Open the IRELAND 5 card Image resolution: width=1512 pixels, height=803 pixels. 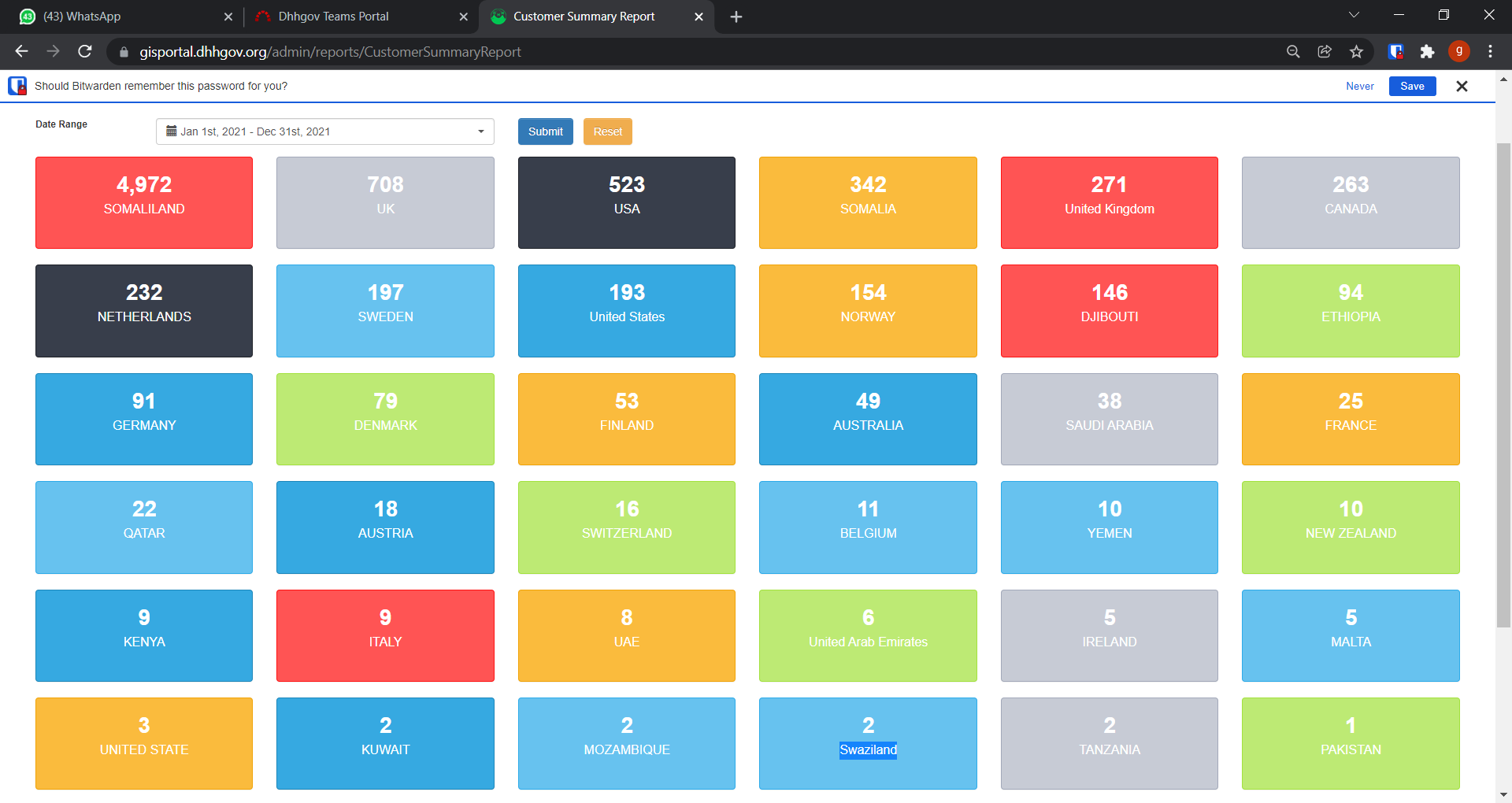click(1110, 635)
